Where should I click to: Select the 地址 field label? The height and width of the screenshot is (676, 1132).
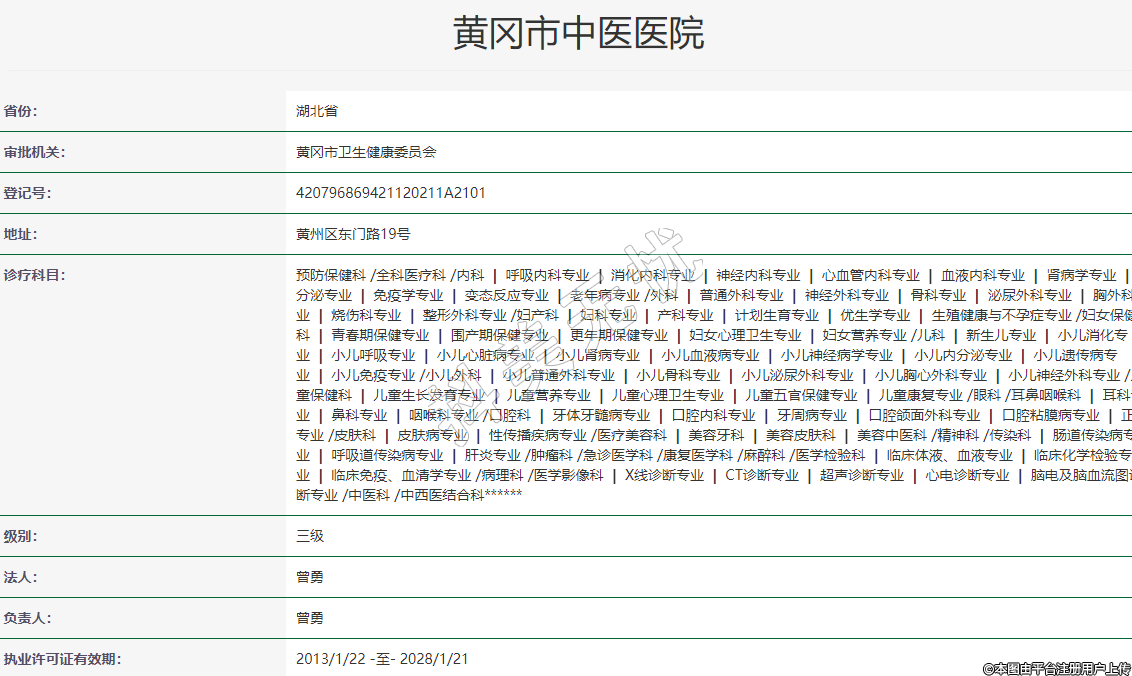click(x=20, y=234)
